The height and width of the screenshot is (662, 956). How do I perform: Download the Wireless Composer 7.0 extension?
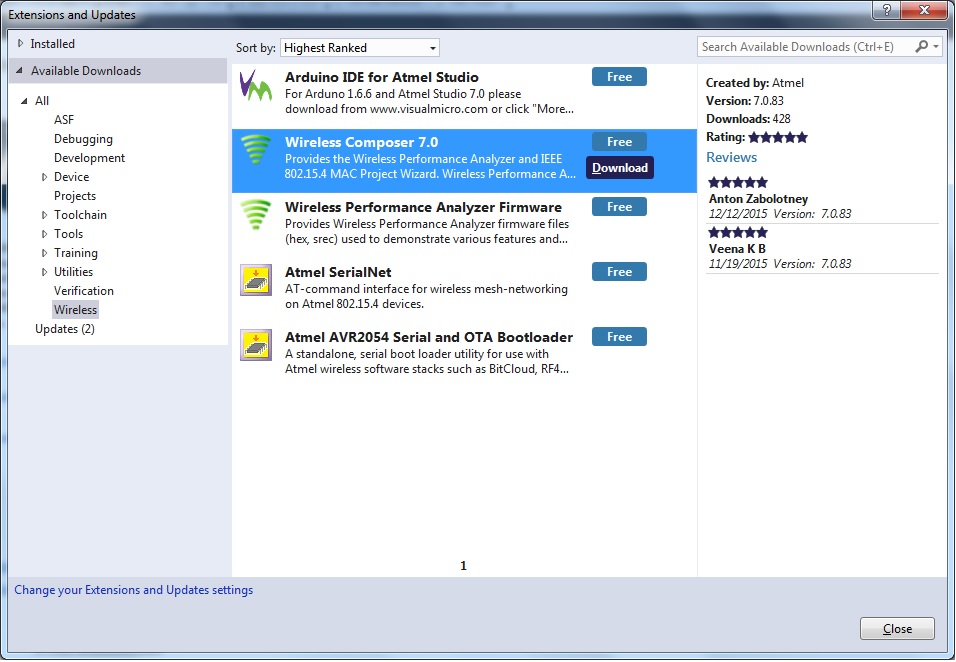[620, 168]
